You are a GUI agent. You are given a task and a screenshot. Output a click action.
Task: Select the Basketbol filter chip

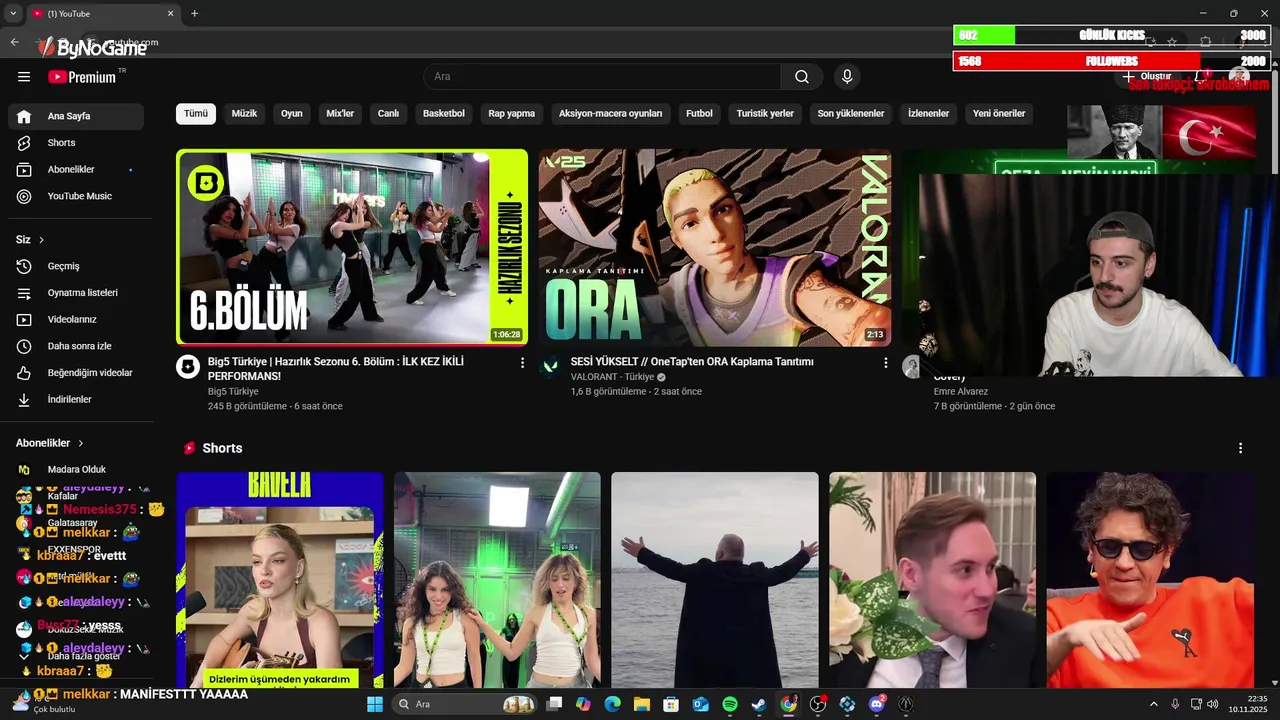[x=444, y=114]
